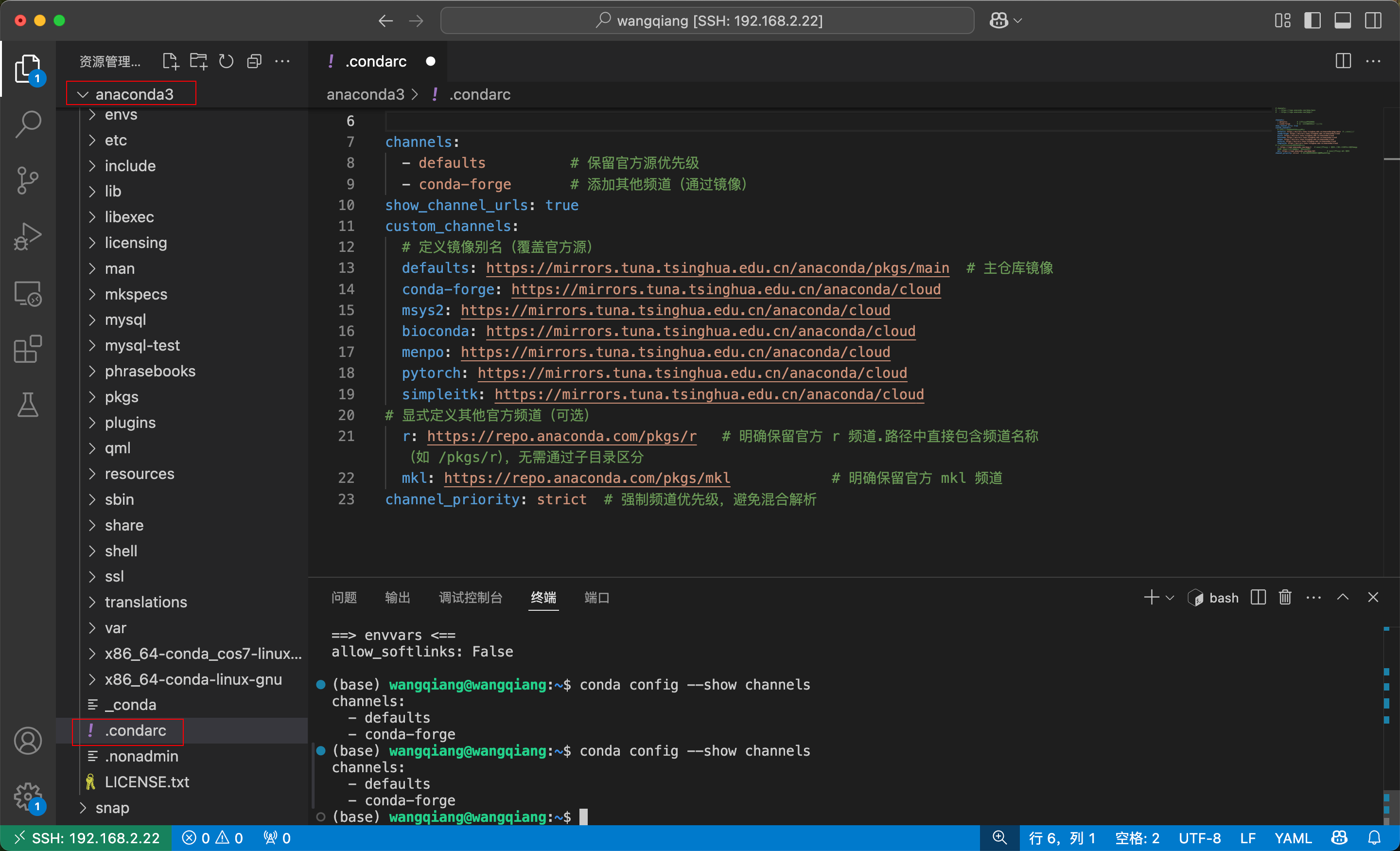The image size is (1400, 851).
Task: Kill terminal with the trash icon
Action: pos(1285,598)
